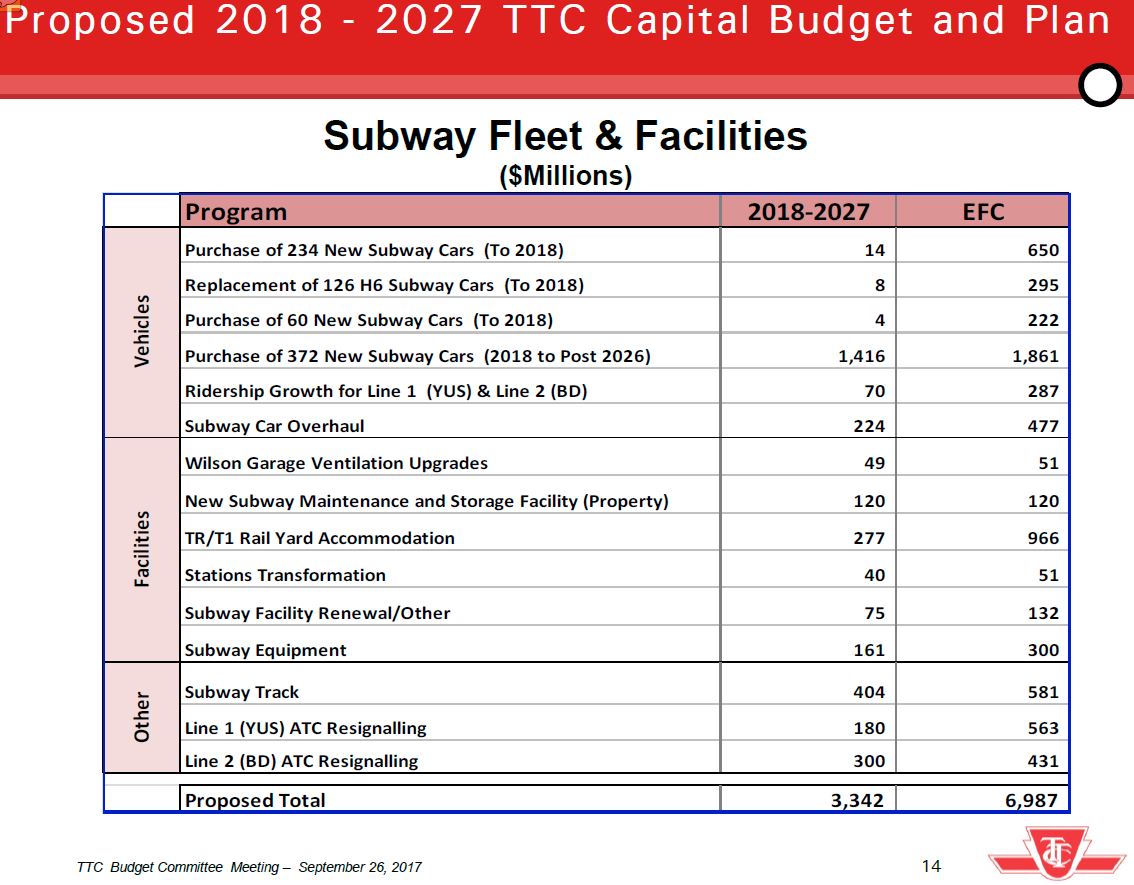Click the 'Facilities' category label
The width and height of the screenshot is (1134, 885).
[142, 549]
